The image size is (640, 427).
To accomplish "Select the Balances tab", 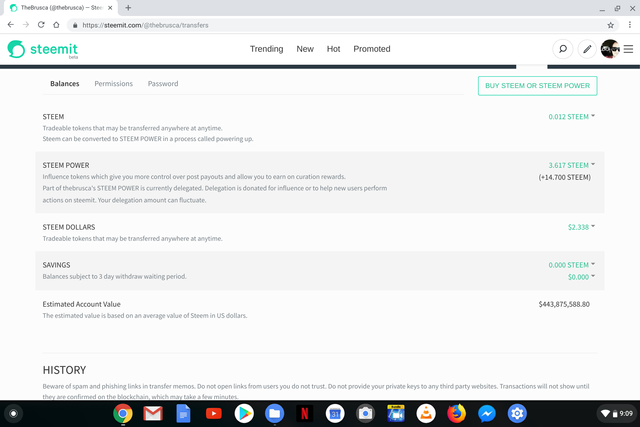I will (x=64, y=84).
